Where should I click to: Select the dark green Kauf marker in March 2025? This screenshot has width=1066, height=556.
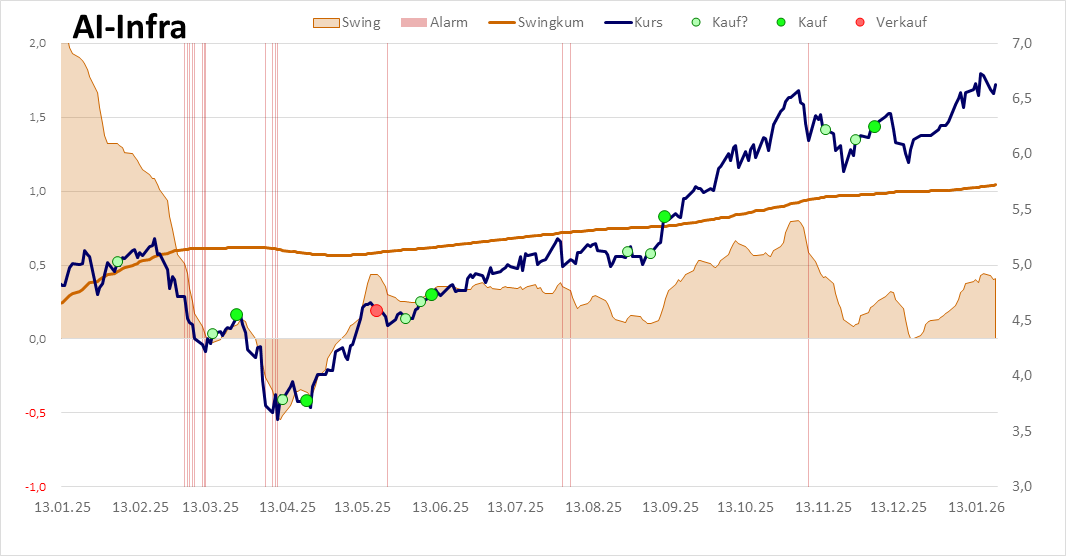tap(236, 314)
